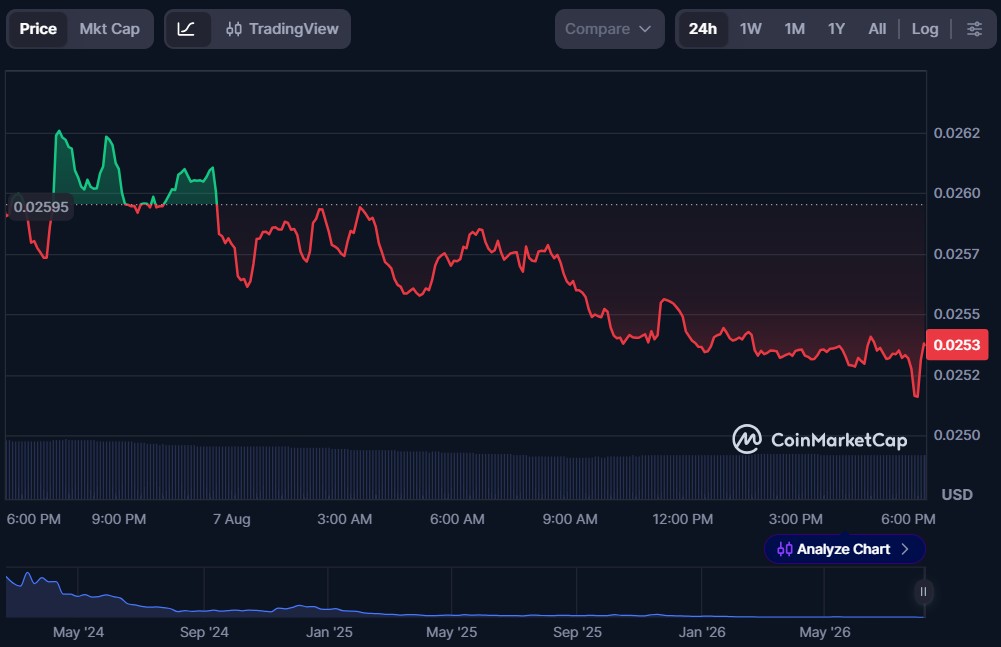Click the Analyze Chart button
This screenshot has height=647, width=1001.
click(844, 549)
